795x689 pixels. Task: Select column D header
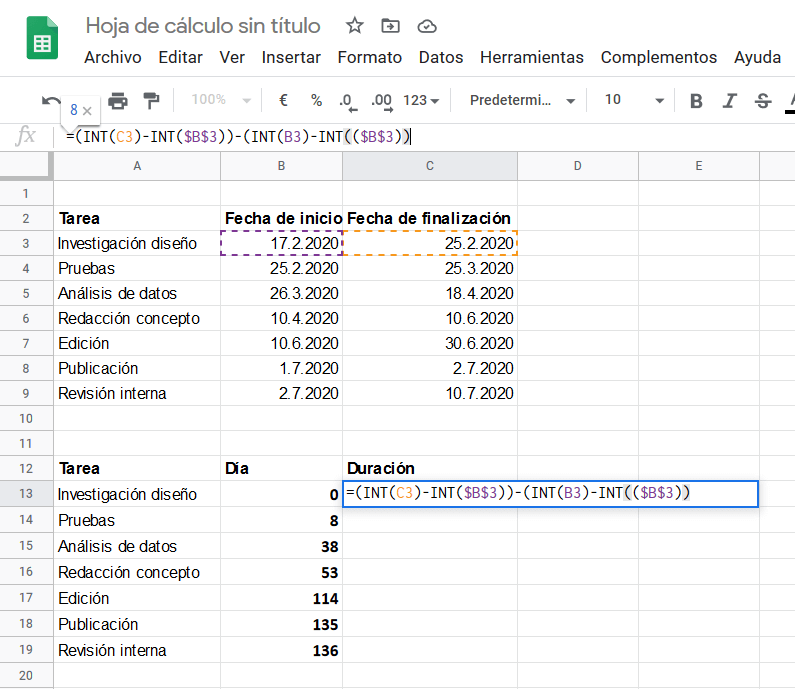tap(577, 166)
